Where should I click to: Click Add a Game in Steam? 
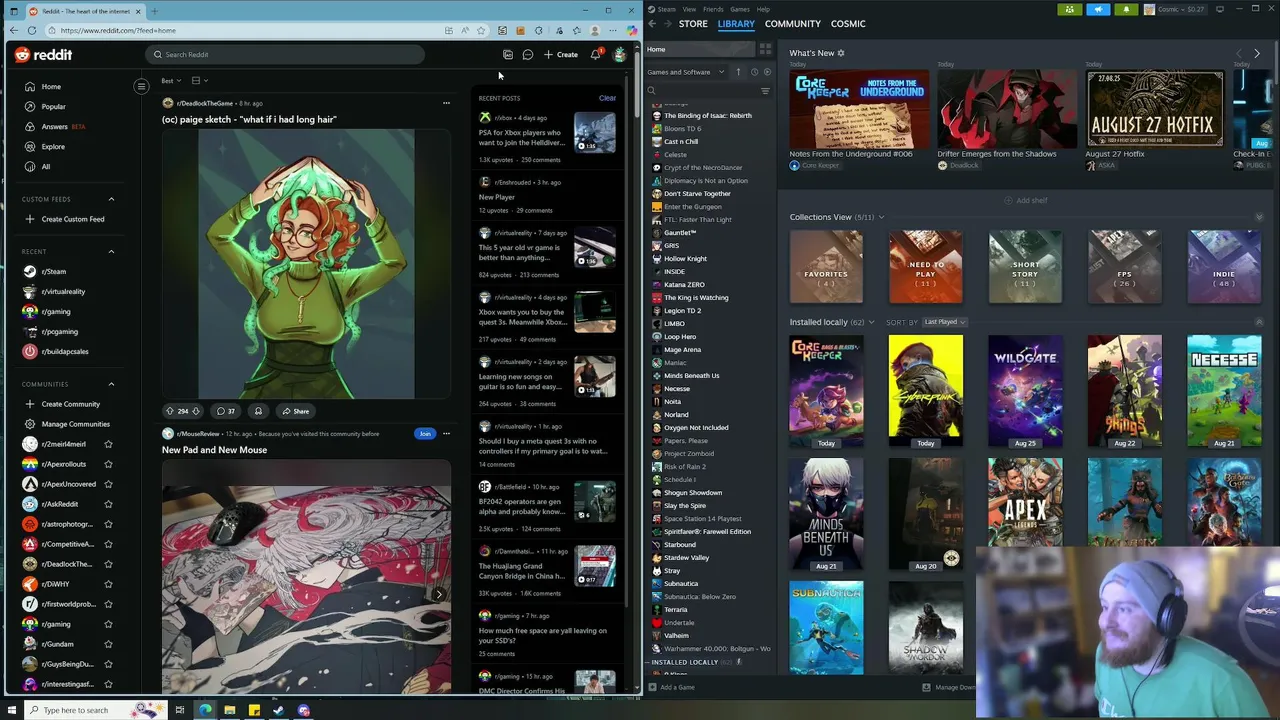click(671, 687)
